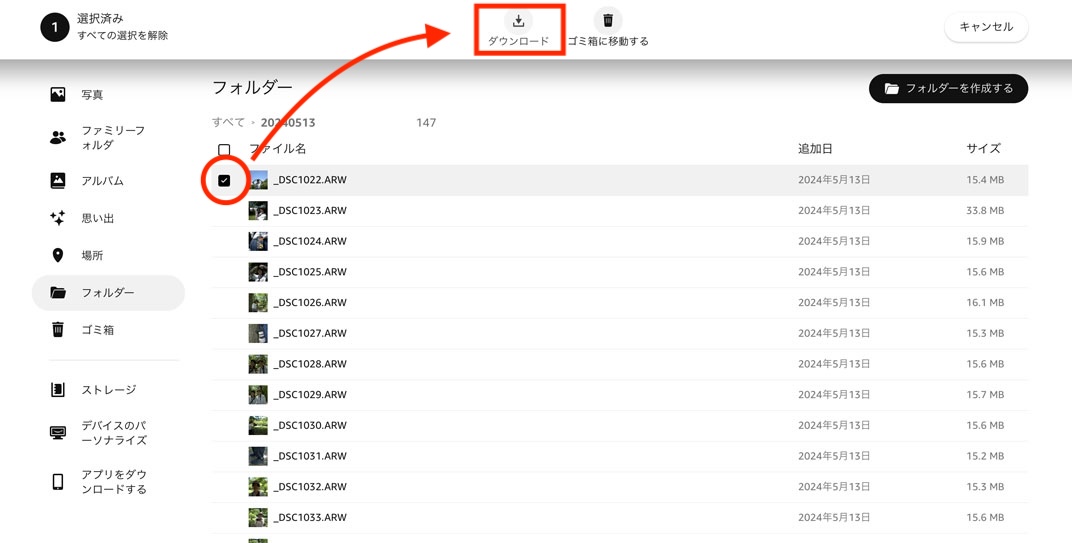Click deselect all (すべての選択を解除) link
This screenshot has width=1072, height=543.
pyautogui.click(x=122, y=36)
